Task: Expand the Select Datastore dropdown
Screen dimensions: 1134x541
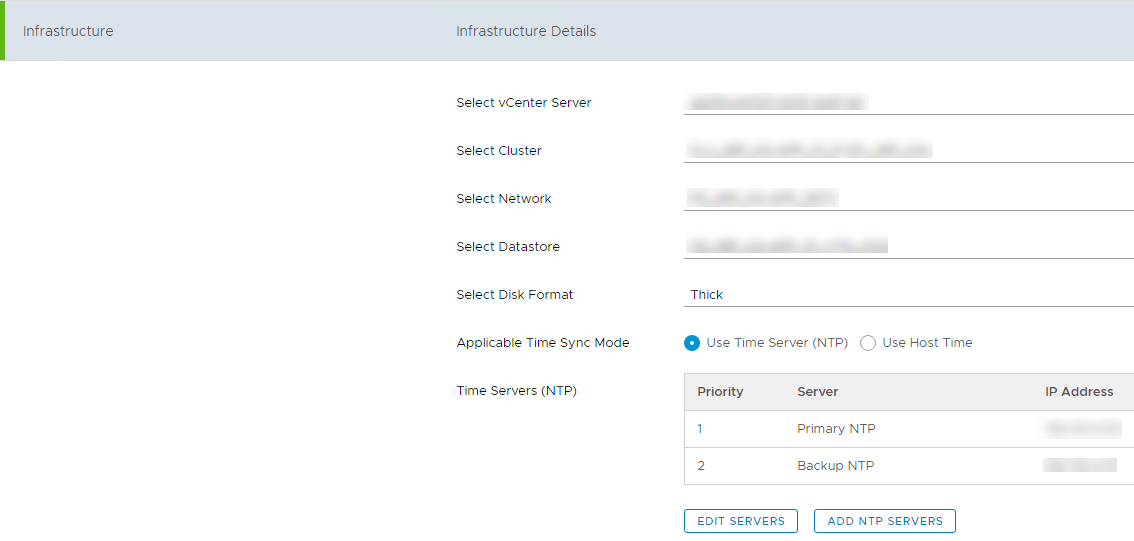Action: pos(908,246)
